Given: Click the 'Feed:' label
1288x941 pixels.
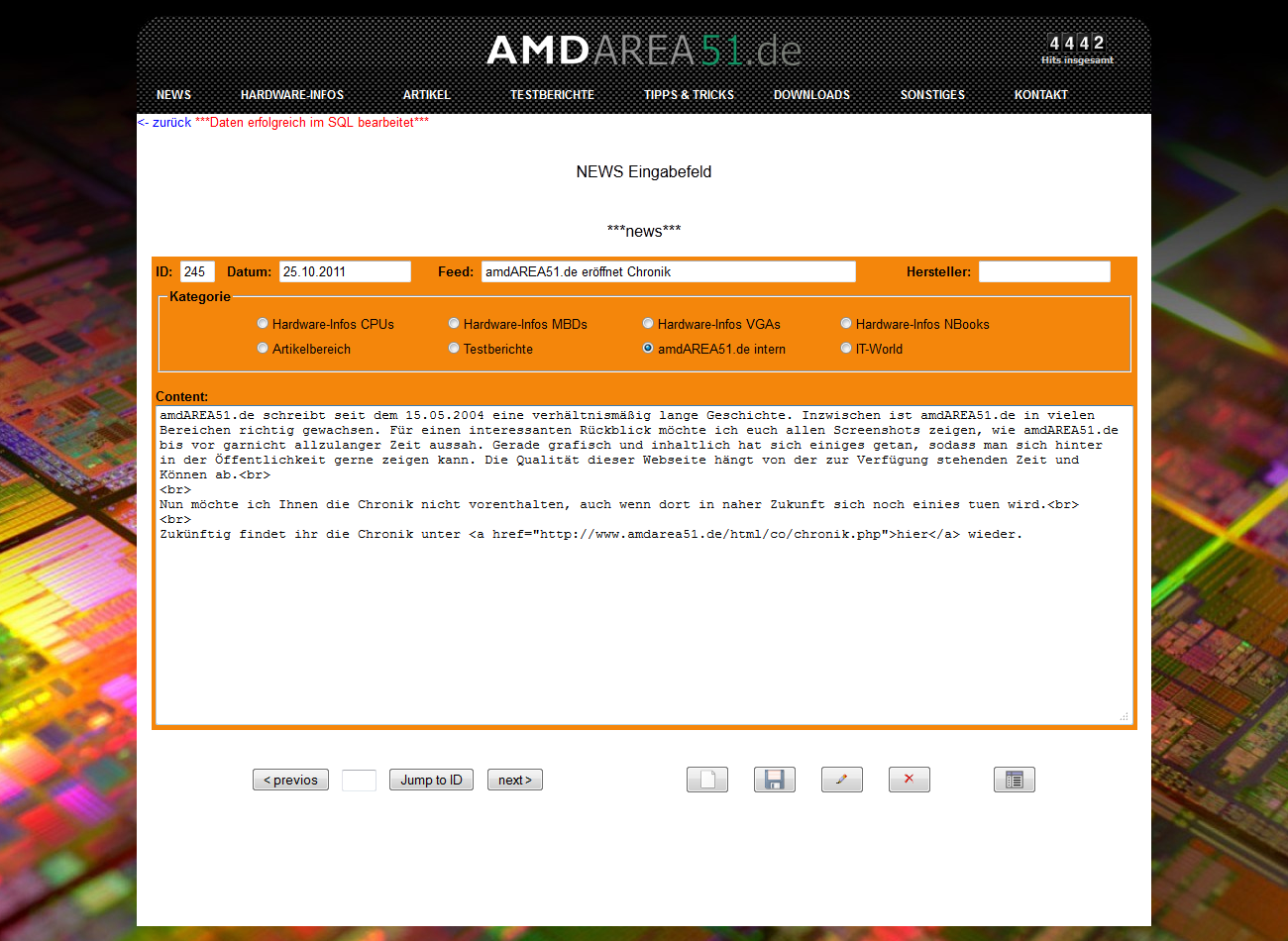Looking at the screenshot, I should [x=456, y=271].
